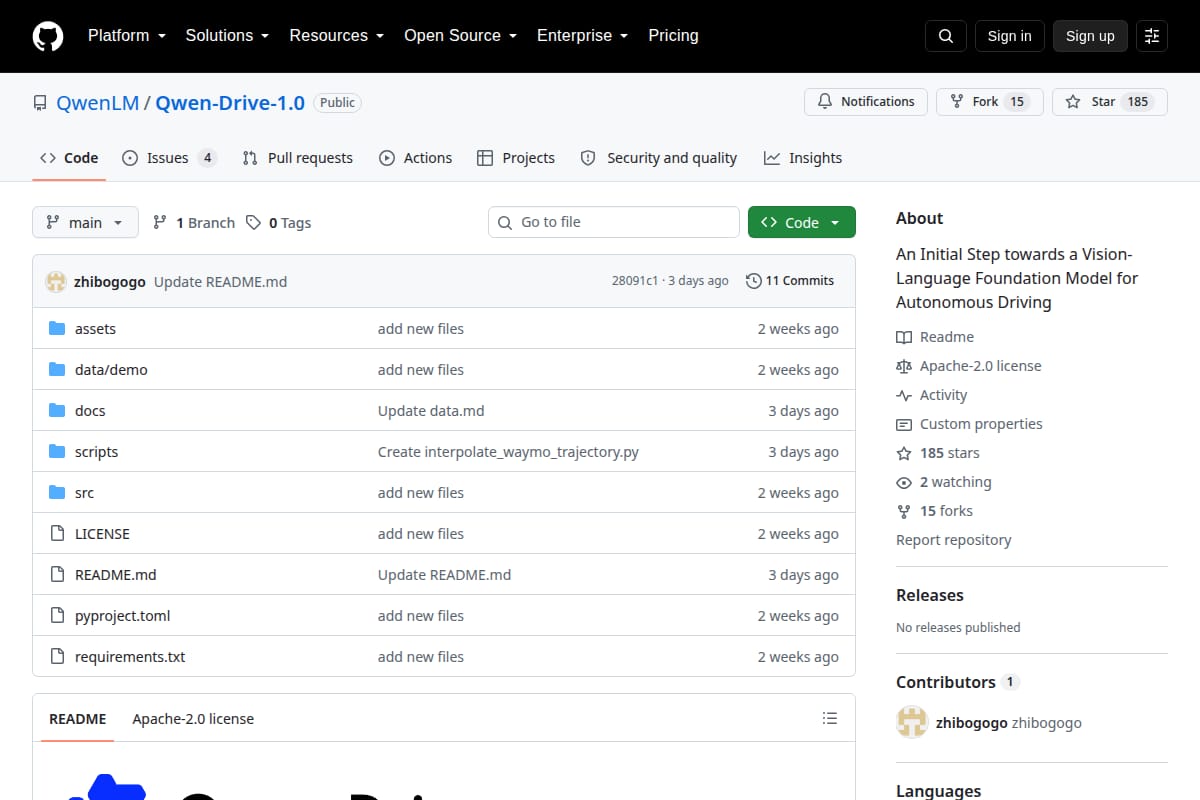
Task: Click the file icon for pyproject.toml
Action: [57, 616]
